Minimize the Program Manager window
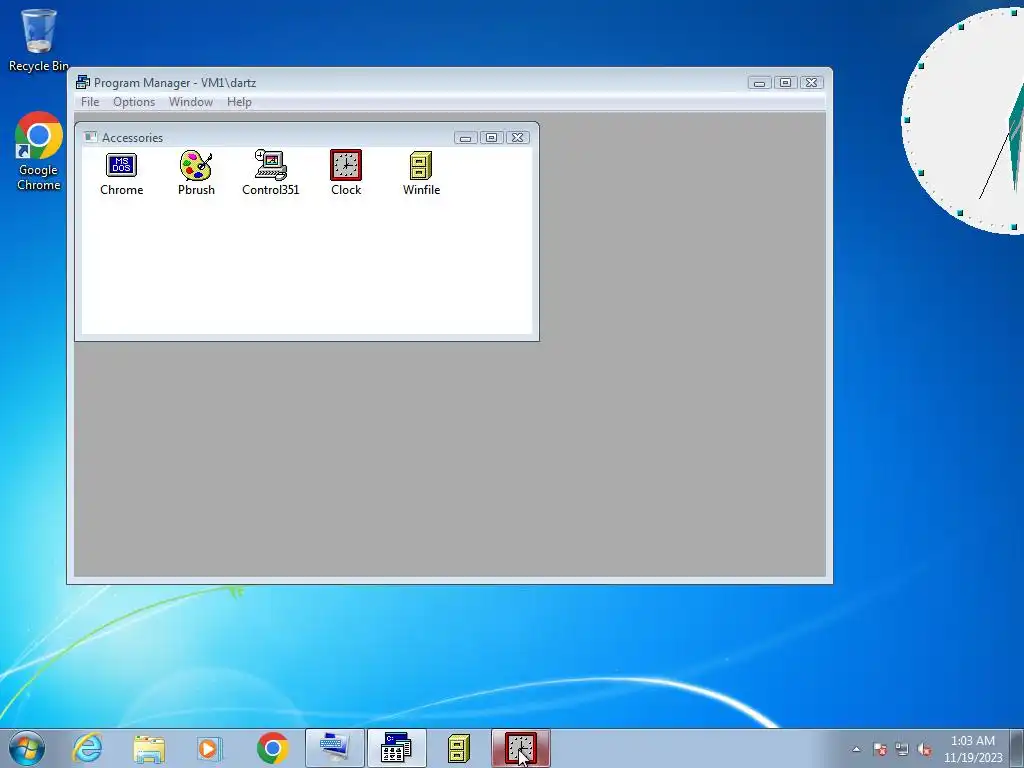The width and height of the screenshot is (1024, 768). click(x=760, y=82)
